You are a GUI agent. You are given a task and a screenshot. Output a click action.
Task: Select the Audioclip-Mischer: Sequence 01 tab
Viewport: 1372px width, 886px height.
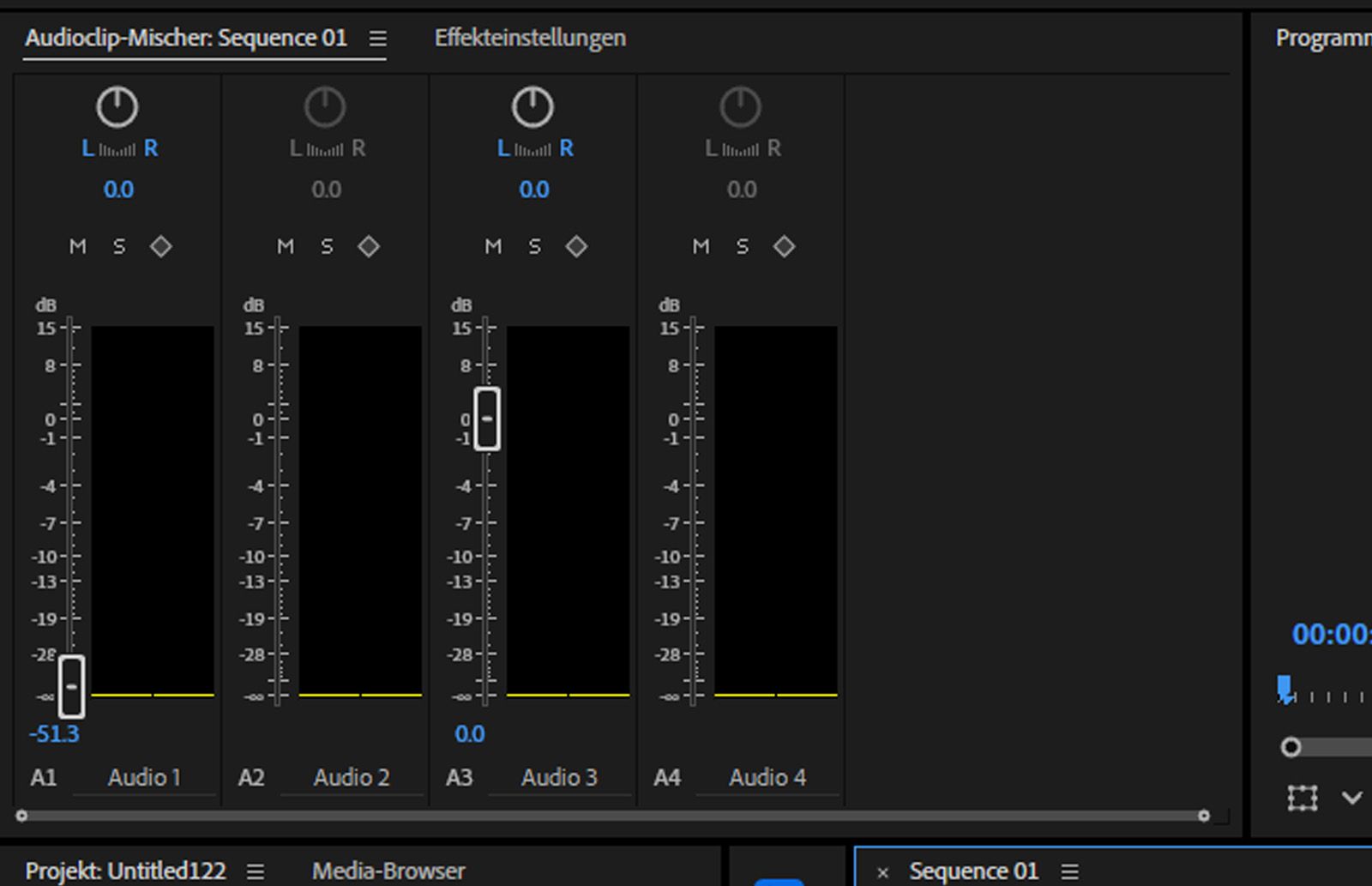186,39
